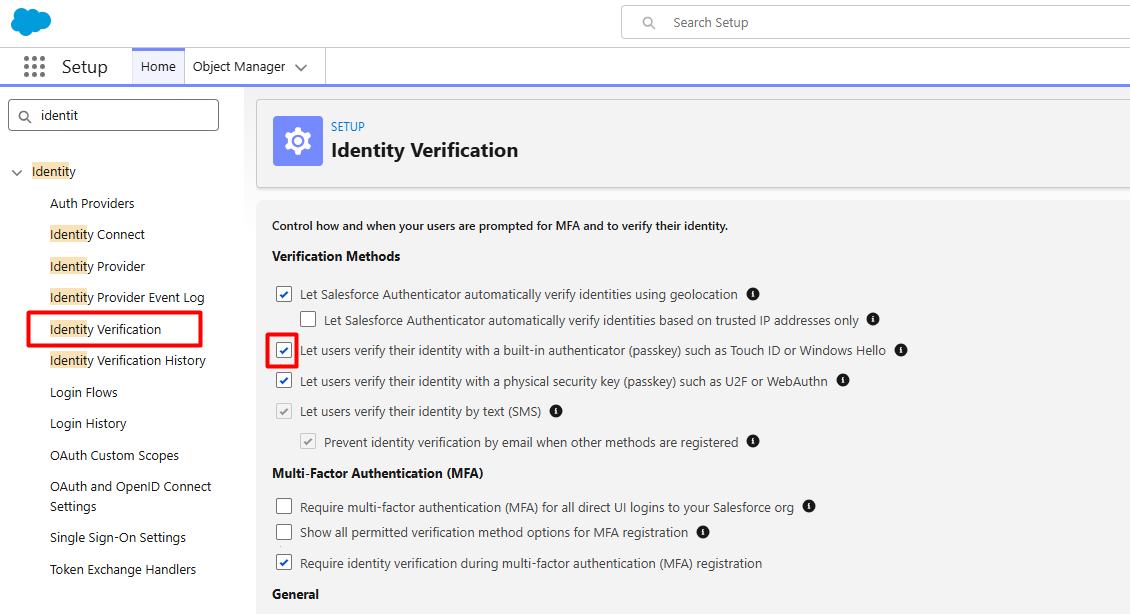Click the Identity section label in sidebar

54,172
